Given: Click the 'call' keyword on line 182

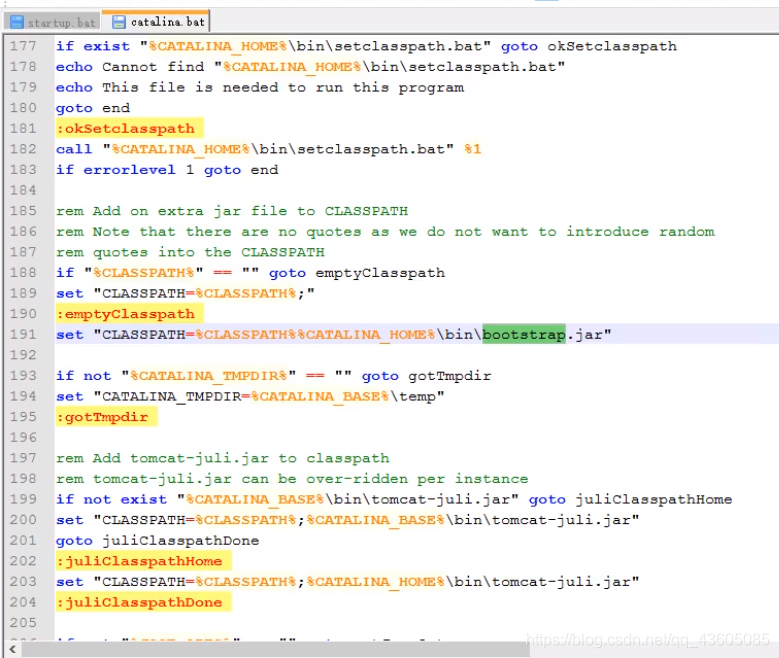Looking at the screenshot, I should coord(74,149).
